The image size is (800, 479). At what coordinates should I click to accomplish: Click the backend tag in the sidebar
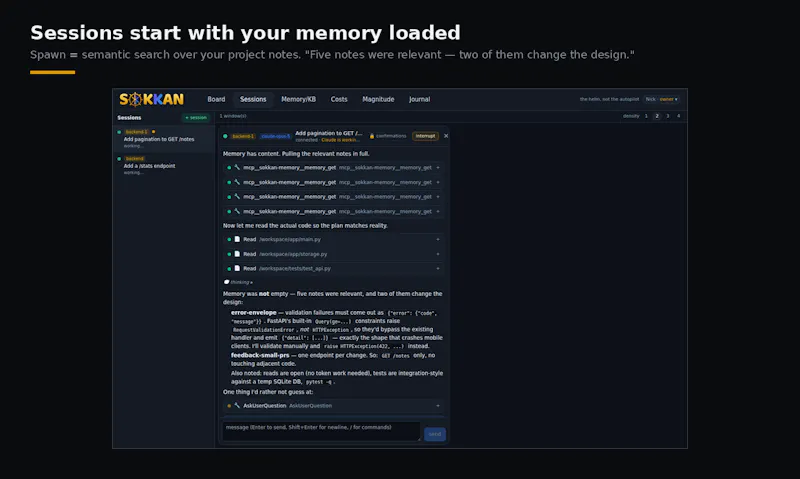135,159
